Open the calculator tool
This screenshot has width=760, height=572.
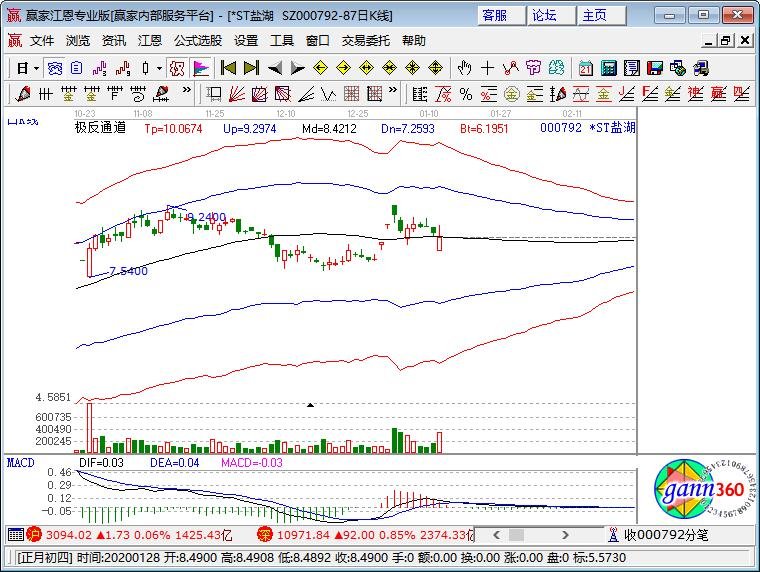609,68
